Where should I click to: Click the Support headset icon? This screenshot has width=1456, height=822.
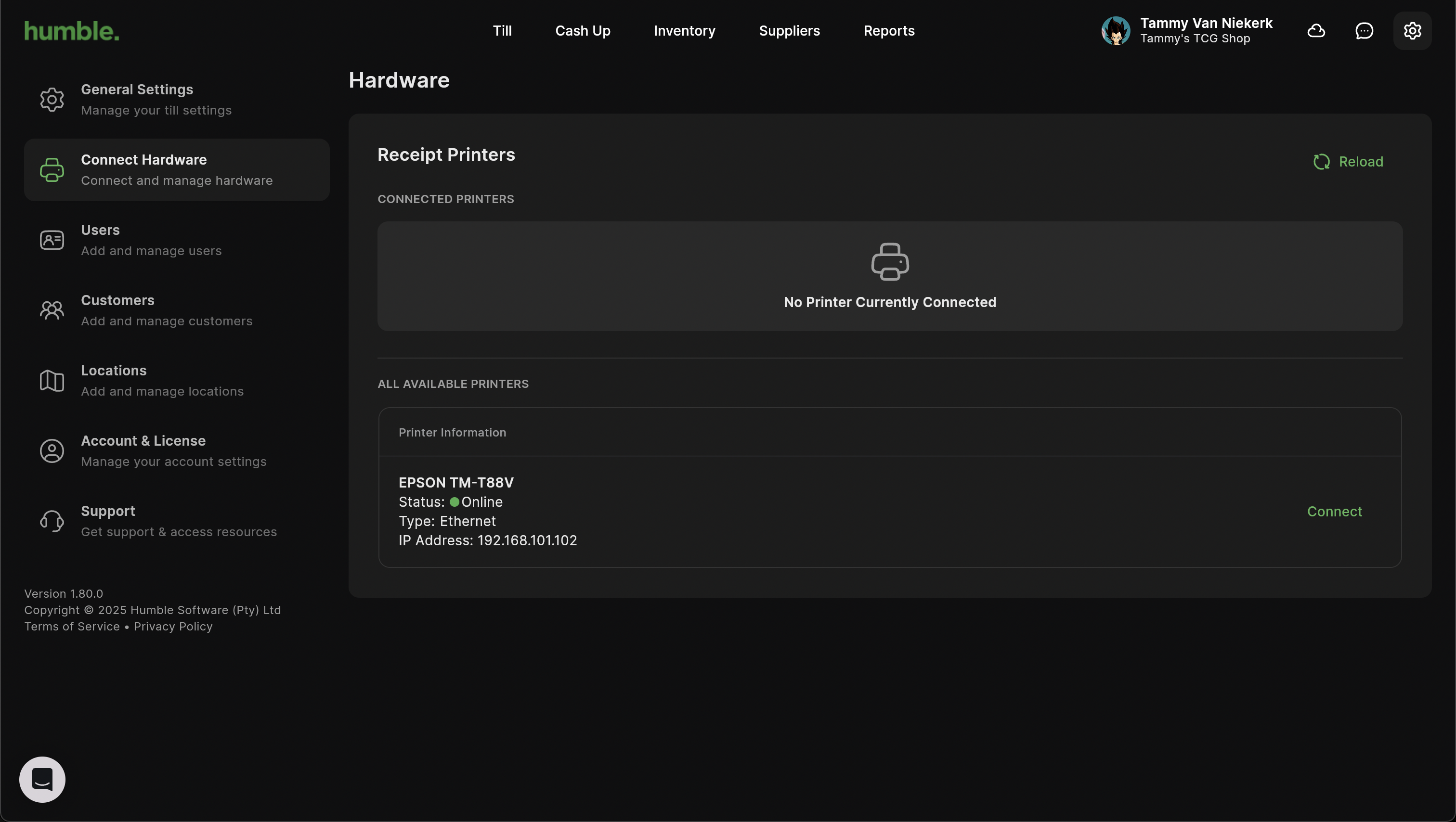click(52, 521)
